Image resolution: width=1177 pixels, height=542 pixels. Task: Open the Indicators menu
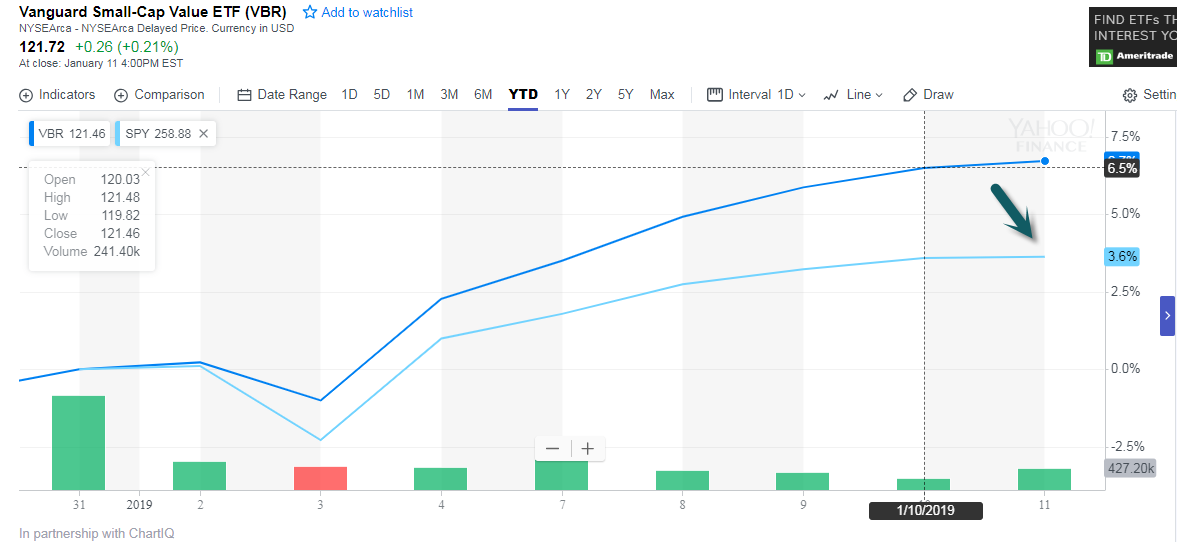57,95
